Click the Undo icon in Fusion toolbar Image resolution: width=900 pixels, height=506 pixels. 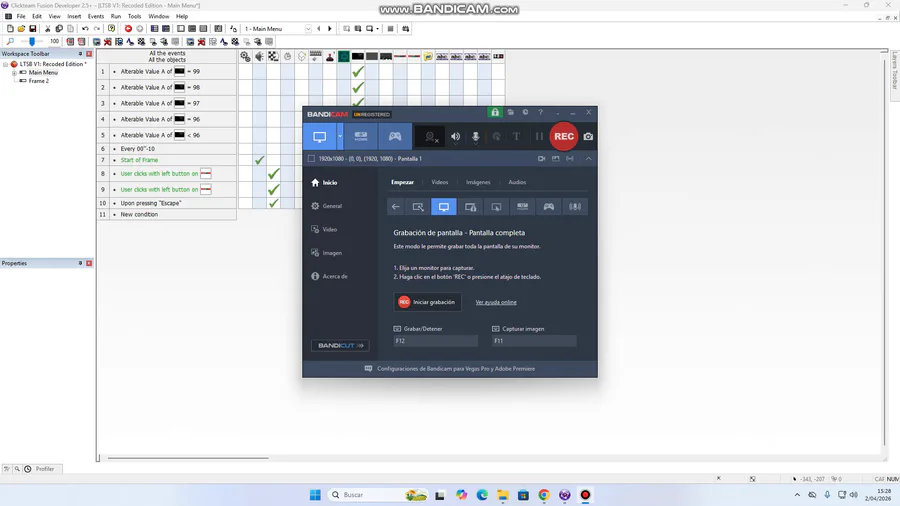(x=85, y=29)
